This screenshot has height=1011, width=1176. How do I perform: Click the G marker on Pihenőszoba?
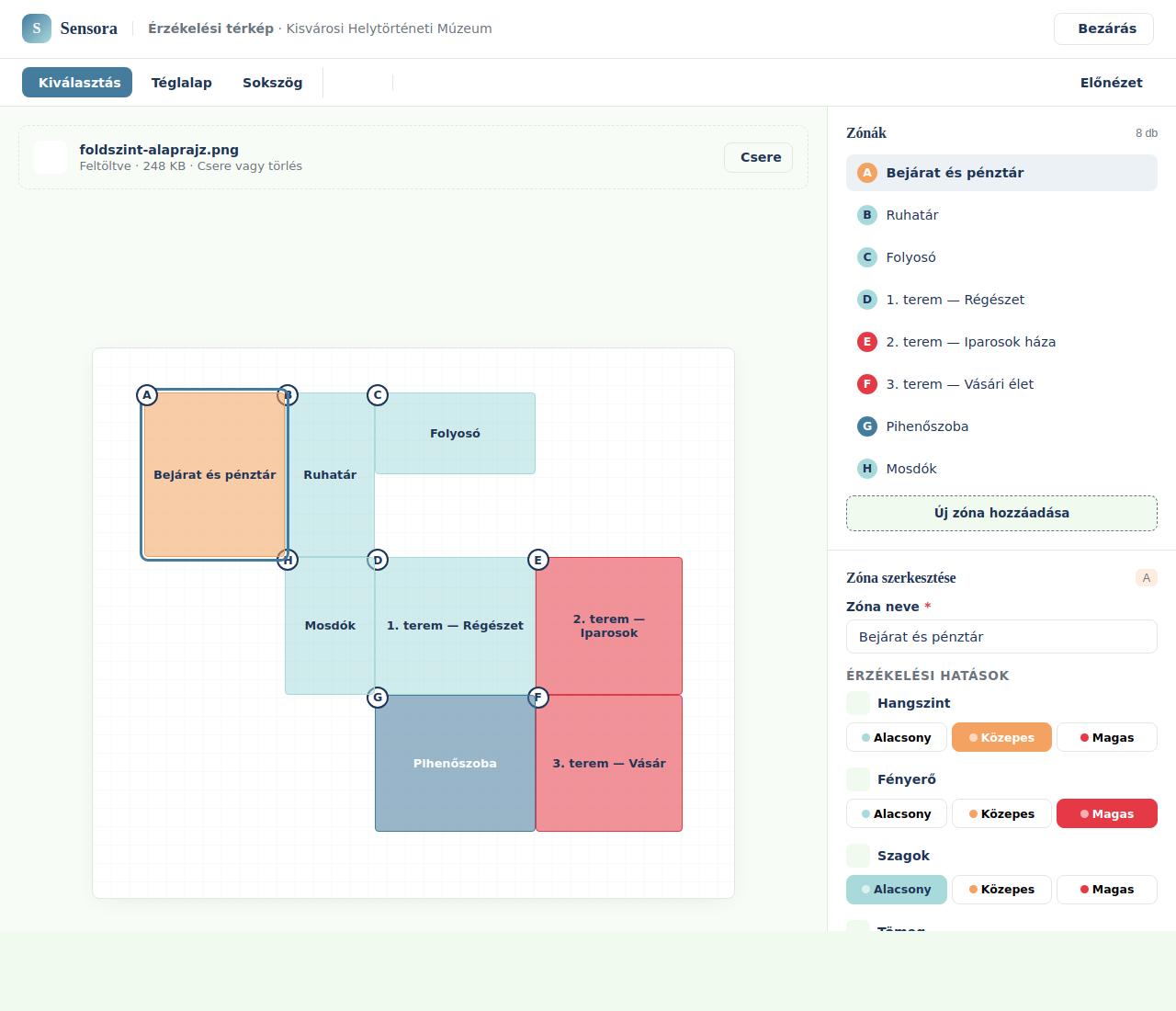pos(378,698)
